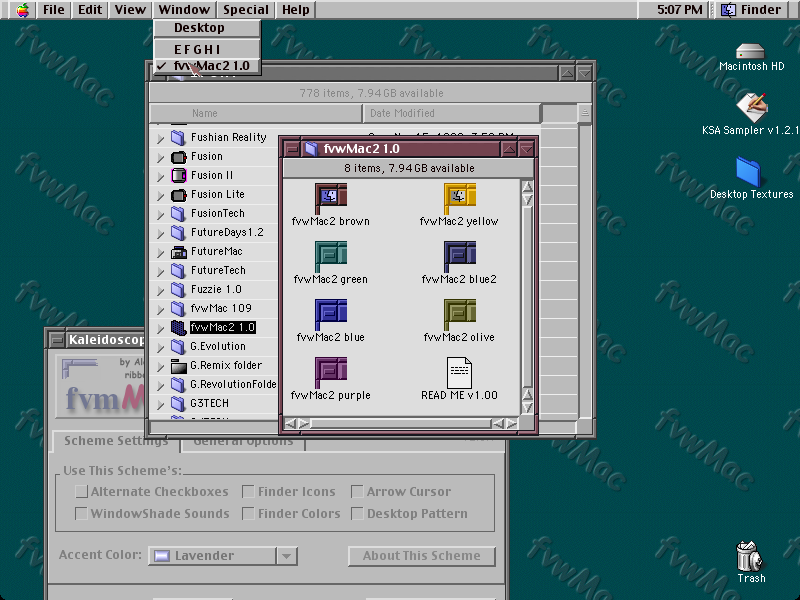Open the Help menu
Image resolution: width=800 pixels, height=600 pixels.
coord(295,10)
